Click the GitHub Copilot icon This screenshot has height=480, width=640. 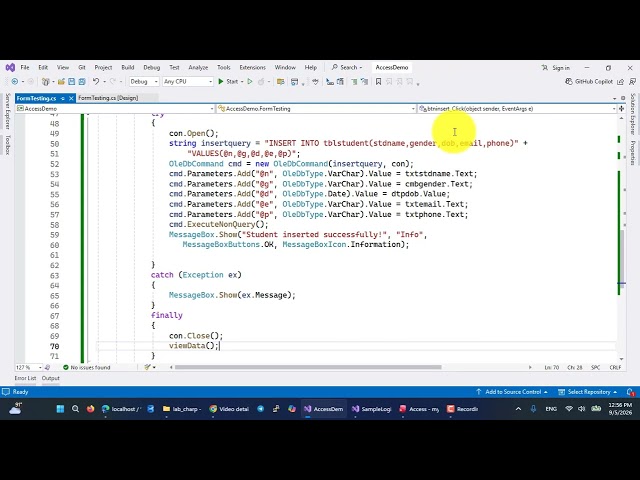tap(569, 82)
